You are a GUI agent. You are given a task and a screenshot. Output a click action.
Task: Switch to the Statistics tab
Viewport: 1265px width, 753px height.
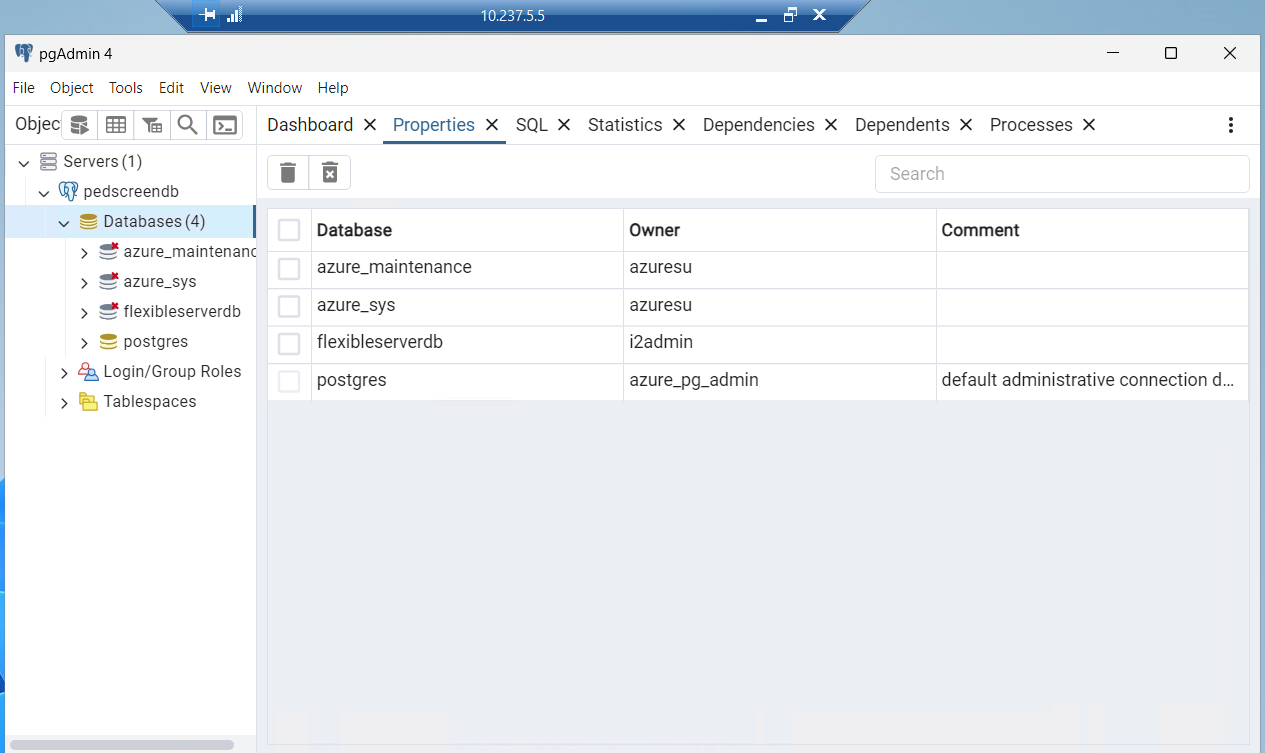tap(625, 125)
